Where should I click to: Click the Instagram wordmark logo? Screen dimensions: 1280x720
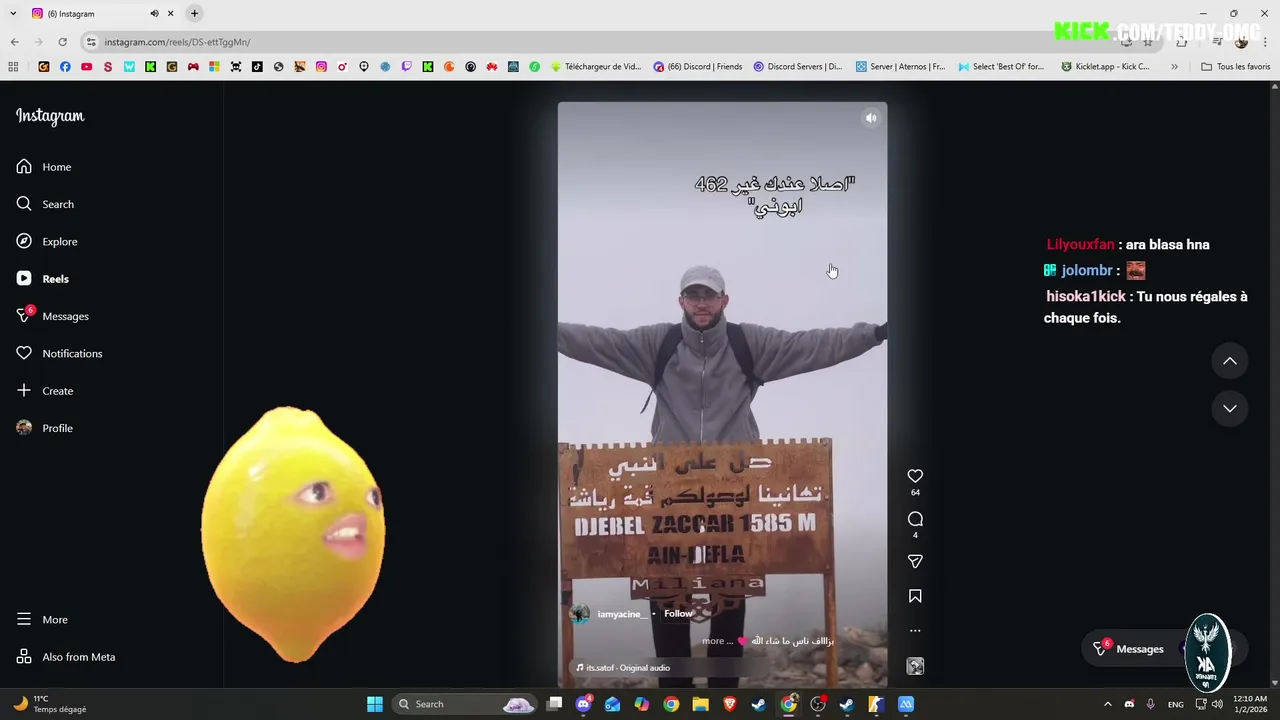pos(50,116)
